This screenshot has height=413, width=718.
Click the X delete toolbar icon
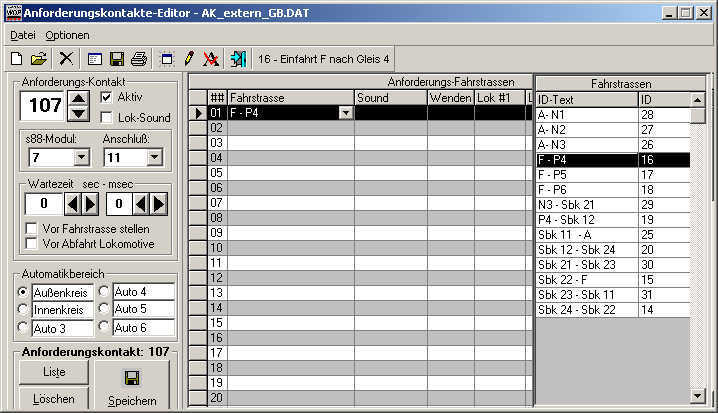pyautogui.click(x=66, y=59)
